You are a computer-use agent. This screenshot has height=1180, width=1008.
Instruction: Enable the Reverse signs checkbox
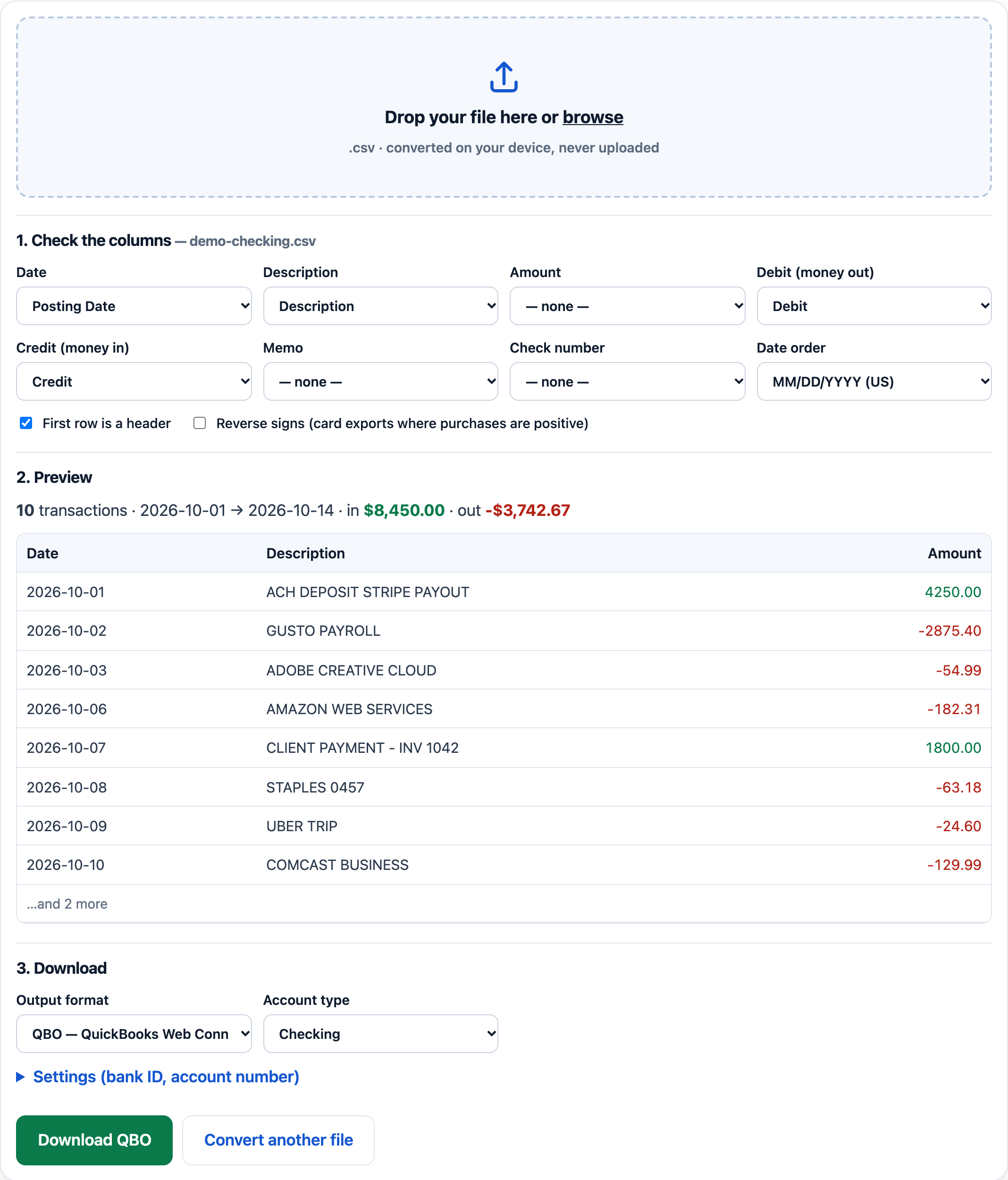coord(199,423)
